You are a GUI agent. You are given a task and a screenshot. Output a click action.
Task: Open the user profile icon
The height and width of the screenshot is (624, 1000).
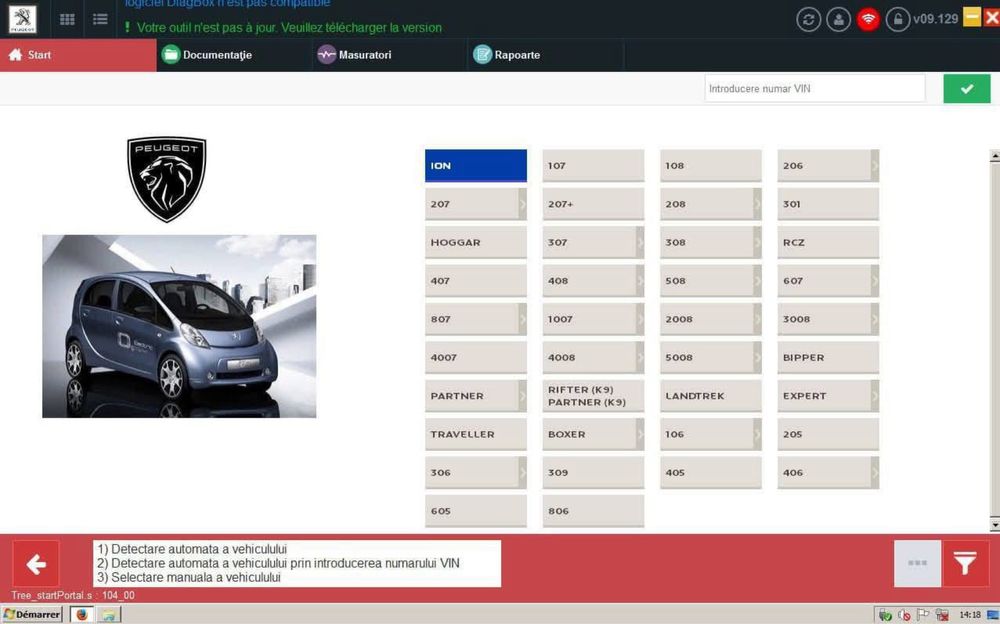tap(838, 19)
